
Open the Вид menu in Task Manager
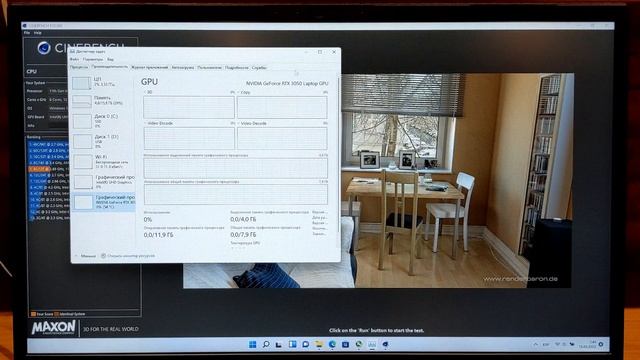110,59
